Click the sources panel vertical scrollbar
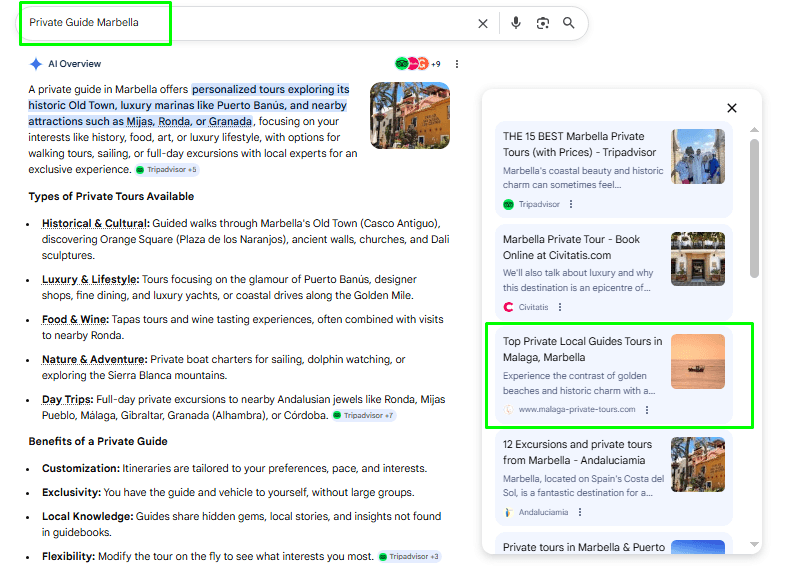793x572 pixels. point(754,208)
